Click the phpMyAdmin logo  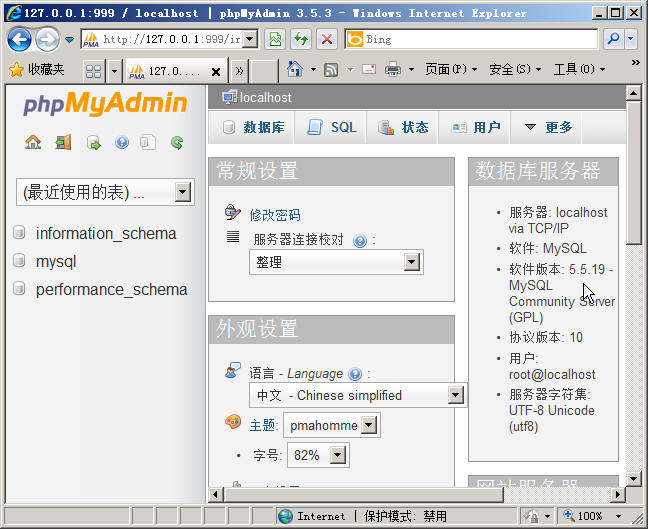[105, 103]
